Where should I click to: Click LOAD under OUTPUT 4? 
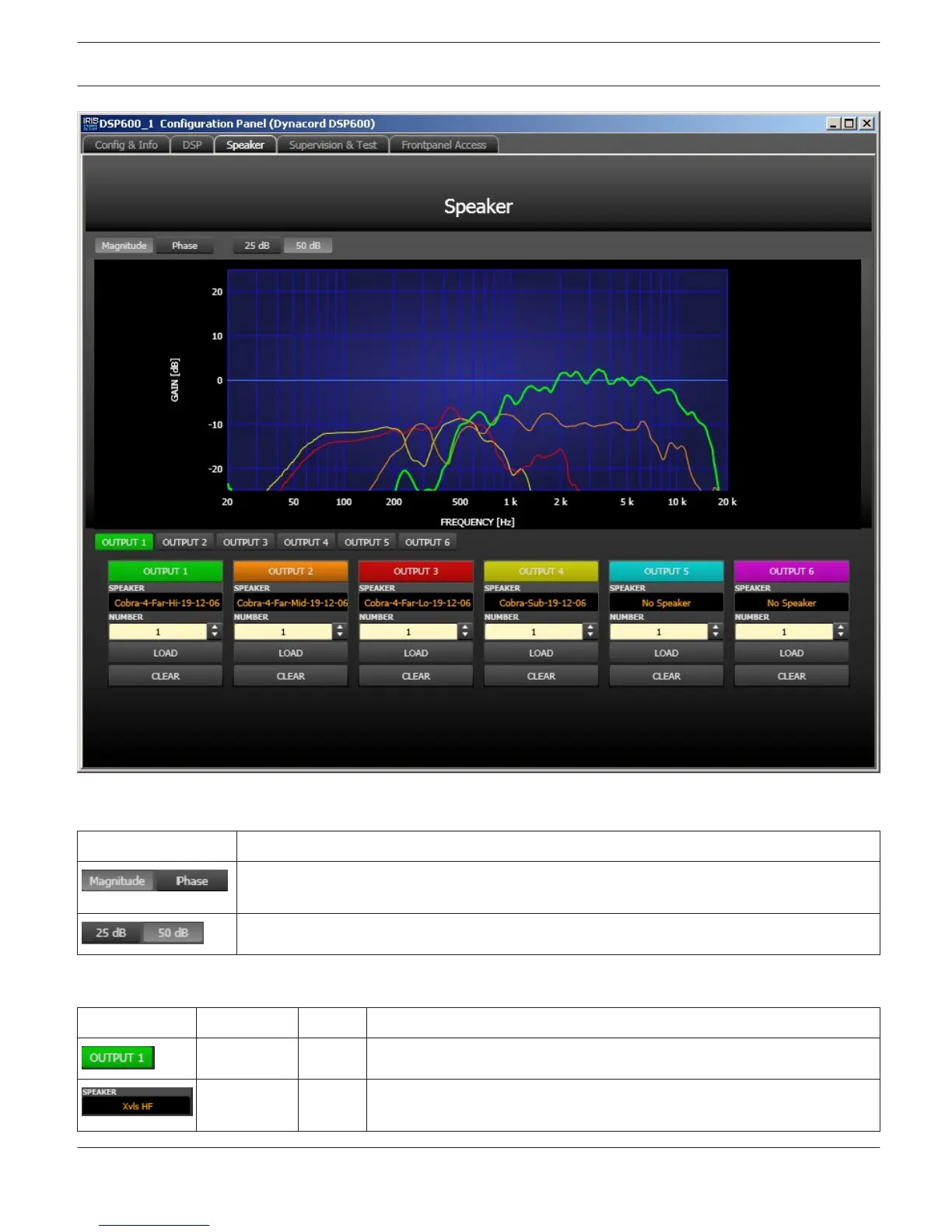coord(541,653)
